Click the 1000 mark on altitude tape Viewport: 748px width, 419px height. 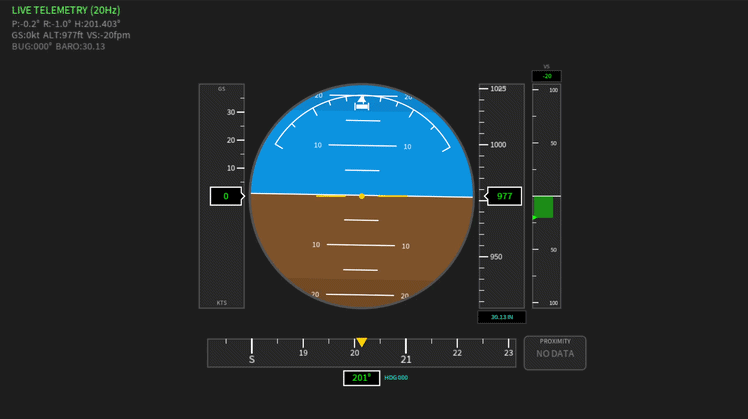(x=498, y=145)
